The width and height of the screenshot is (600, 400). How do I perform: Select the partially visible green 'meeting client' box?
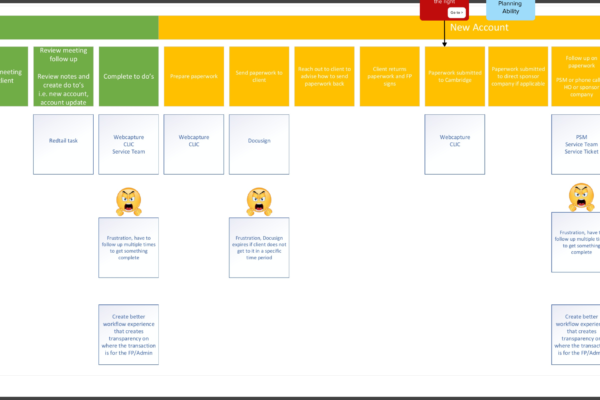14,76
